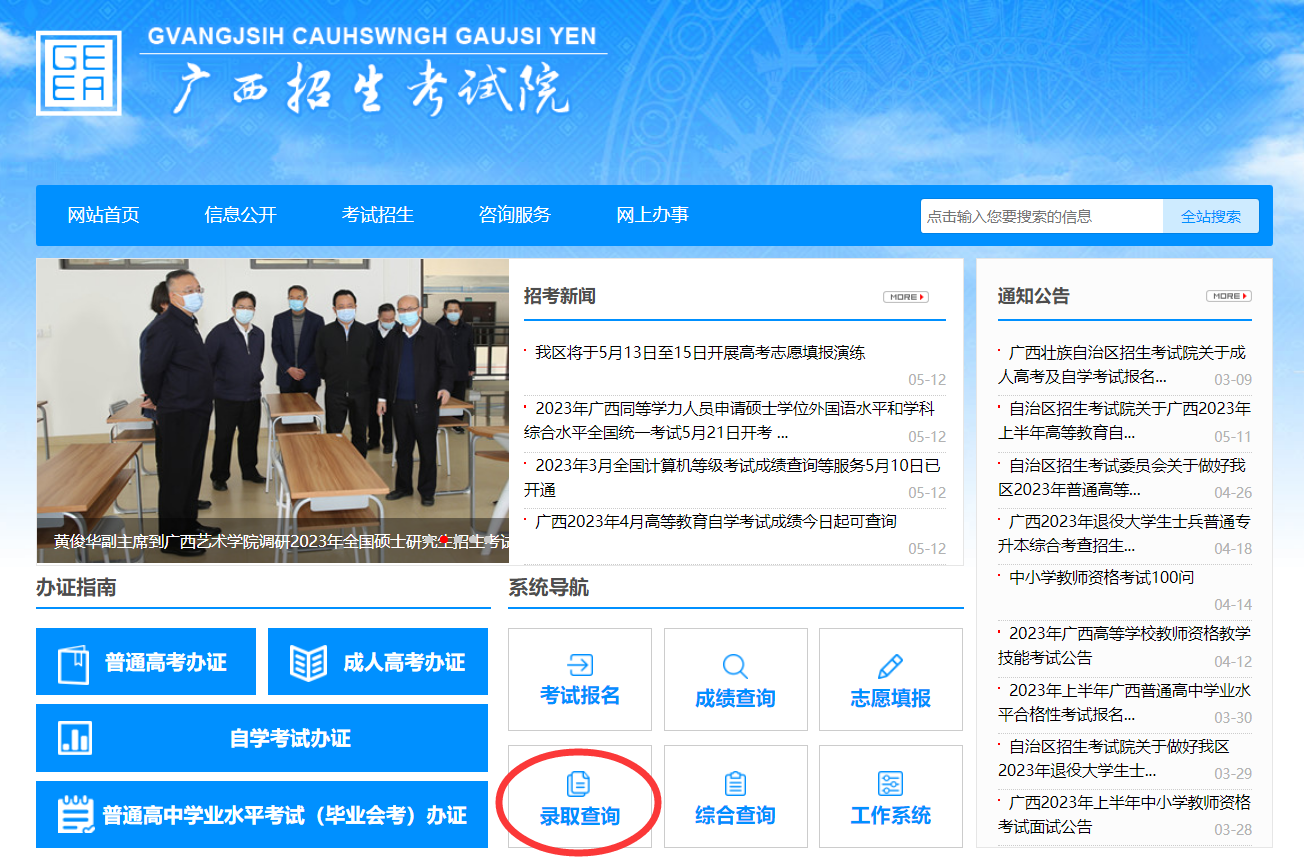Open 综合查询 general query icon
The height and width of the screenshot is (867, 1304).
coord(735,798)
